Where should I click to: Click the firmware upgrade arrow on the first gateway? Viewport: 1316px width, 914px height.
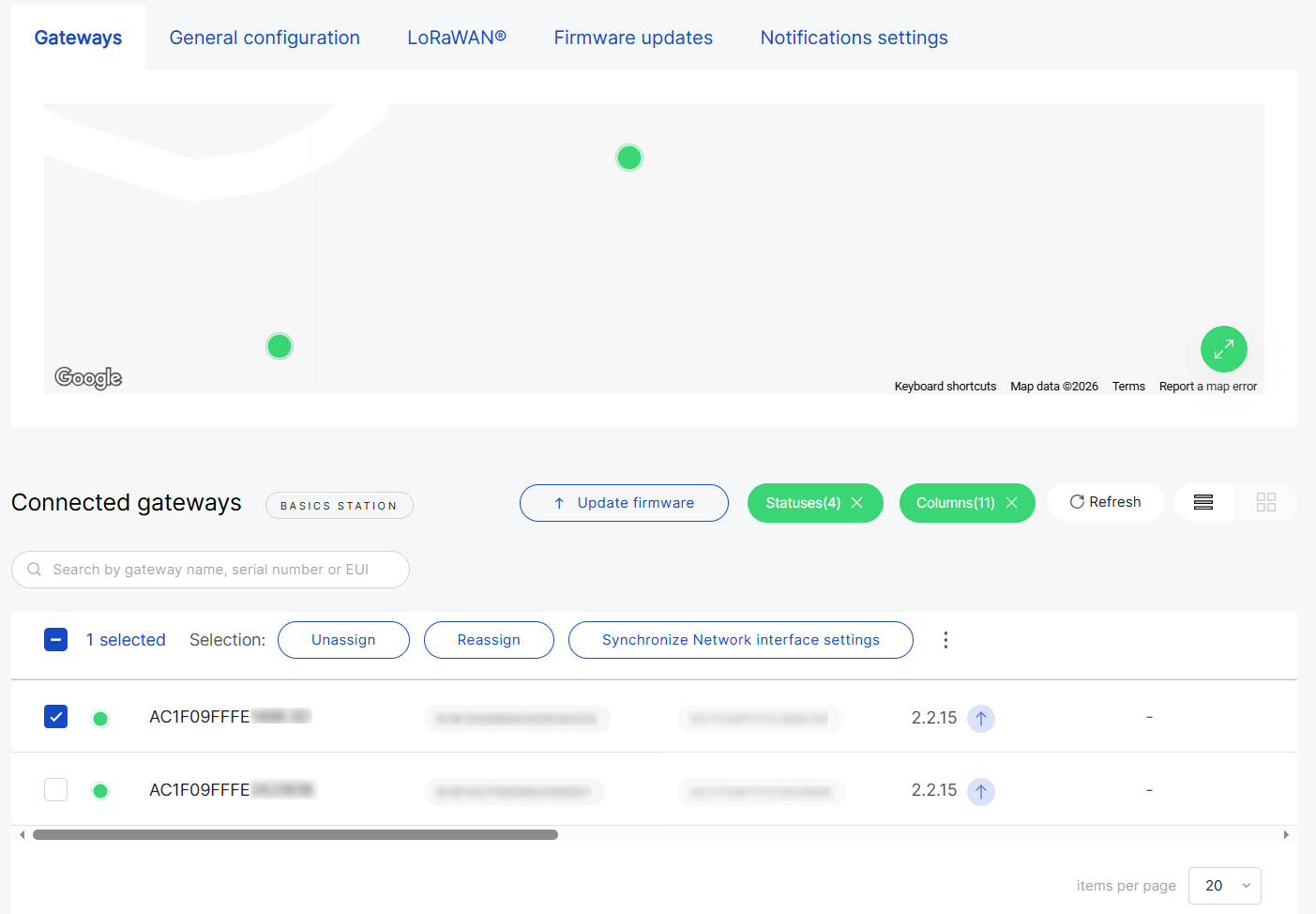tap(981, 718)
